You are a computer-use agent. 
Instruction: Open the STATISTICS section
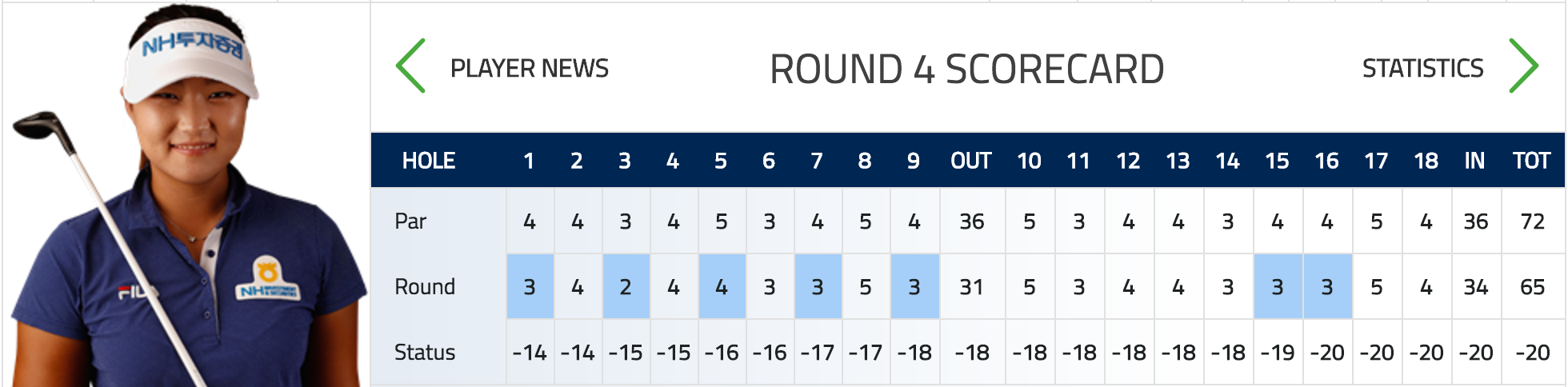point(1422,69)
